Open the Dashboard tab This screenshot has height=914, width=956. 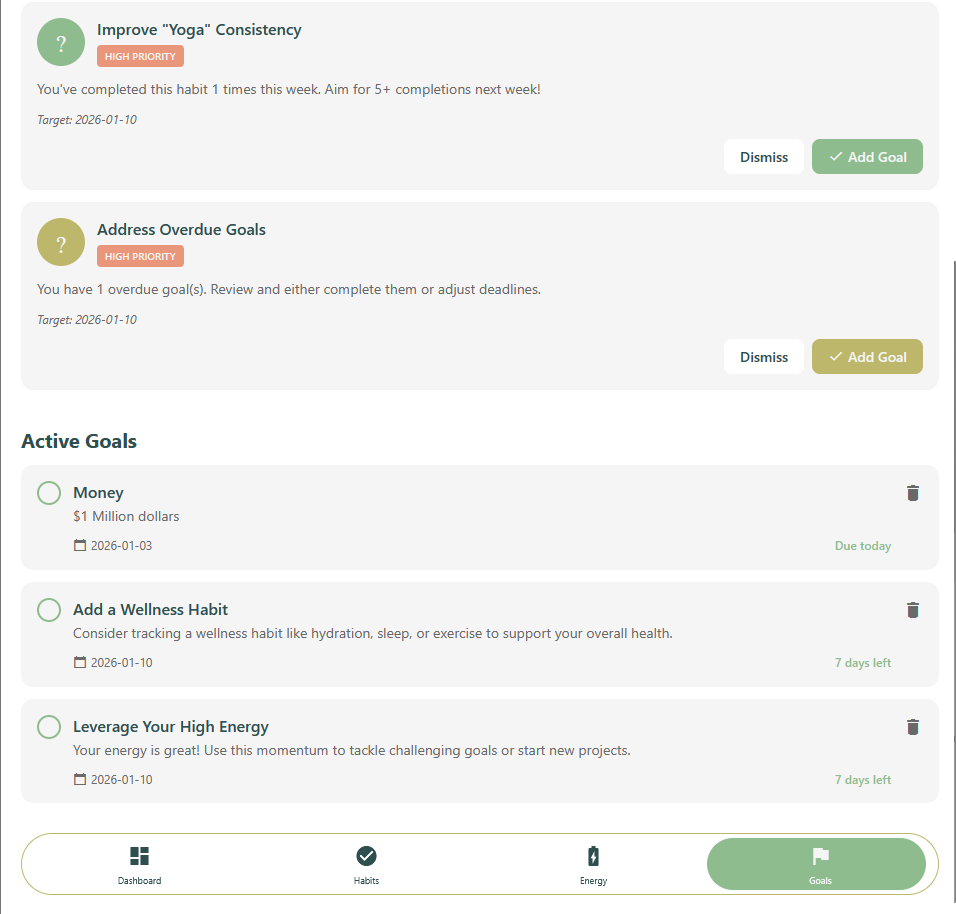coord(139,864)
